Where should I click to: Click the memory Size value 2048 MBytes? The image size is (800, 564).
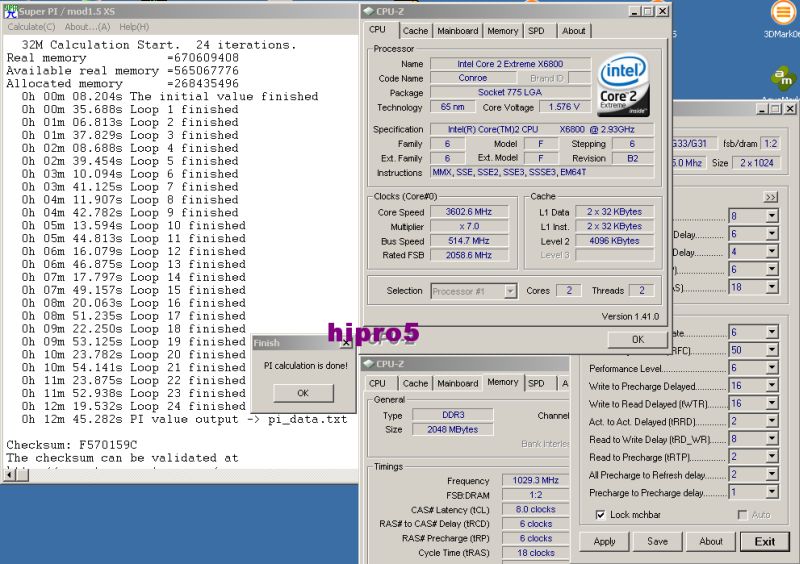pos(453,430)
